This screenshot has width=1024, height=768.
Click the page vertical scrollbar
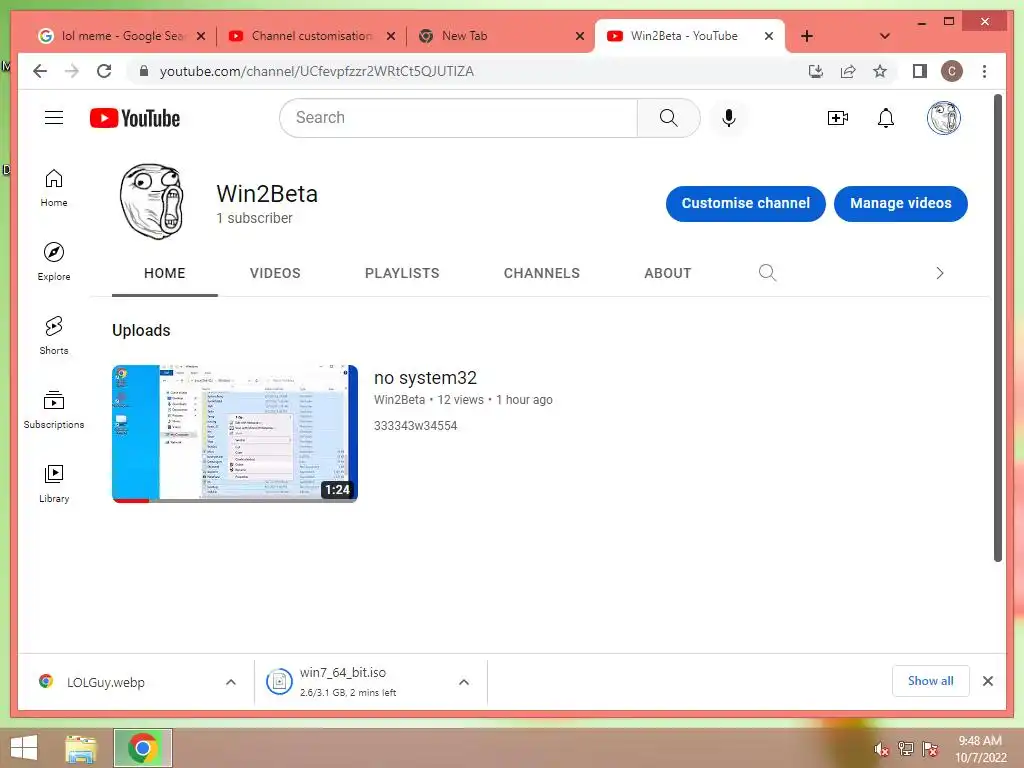coord(998,328)
